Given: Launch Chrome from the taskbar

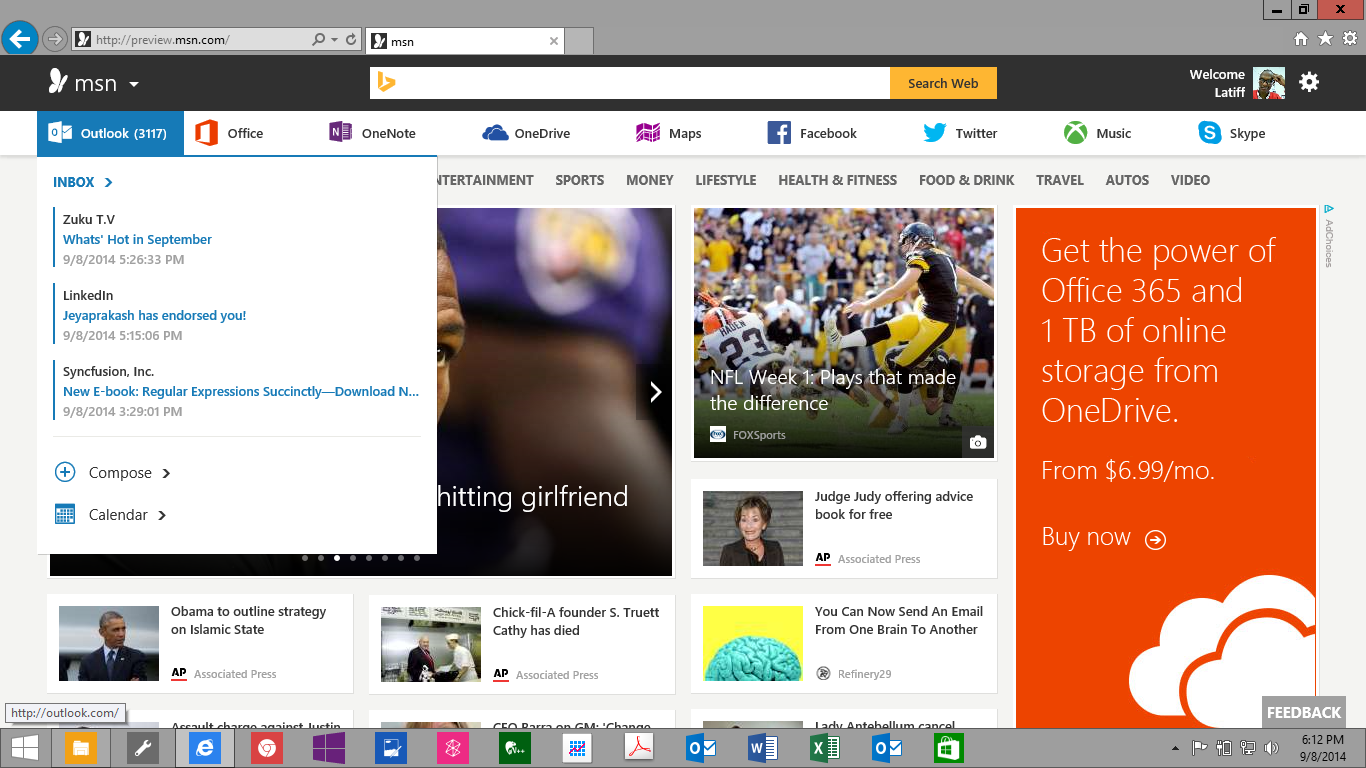Looking at the screenshot, I should point(266,748).
